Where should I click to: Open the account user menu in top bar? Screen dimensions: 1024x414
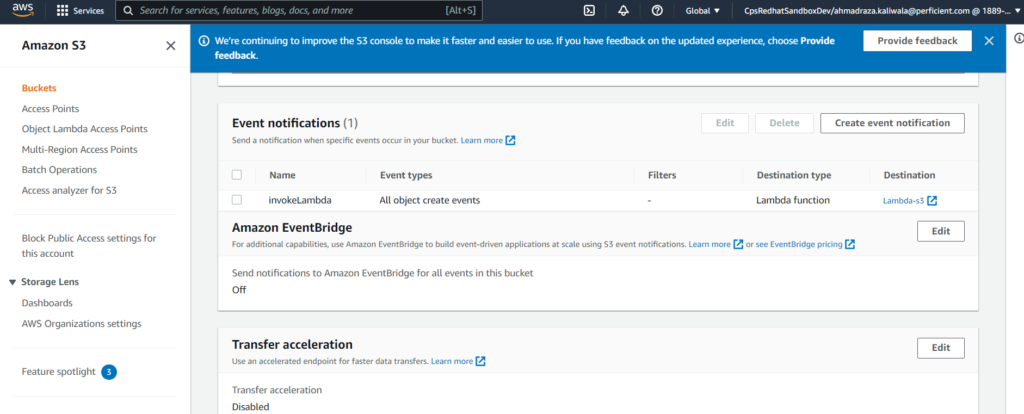[x=882, y=10]
